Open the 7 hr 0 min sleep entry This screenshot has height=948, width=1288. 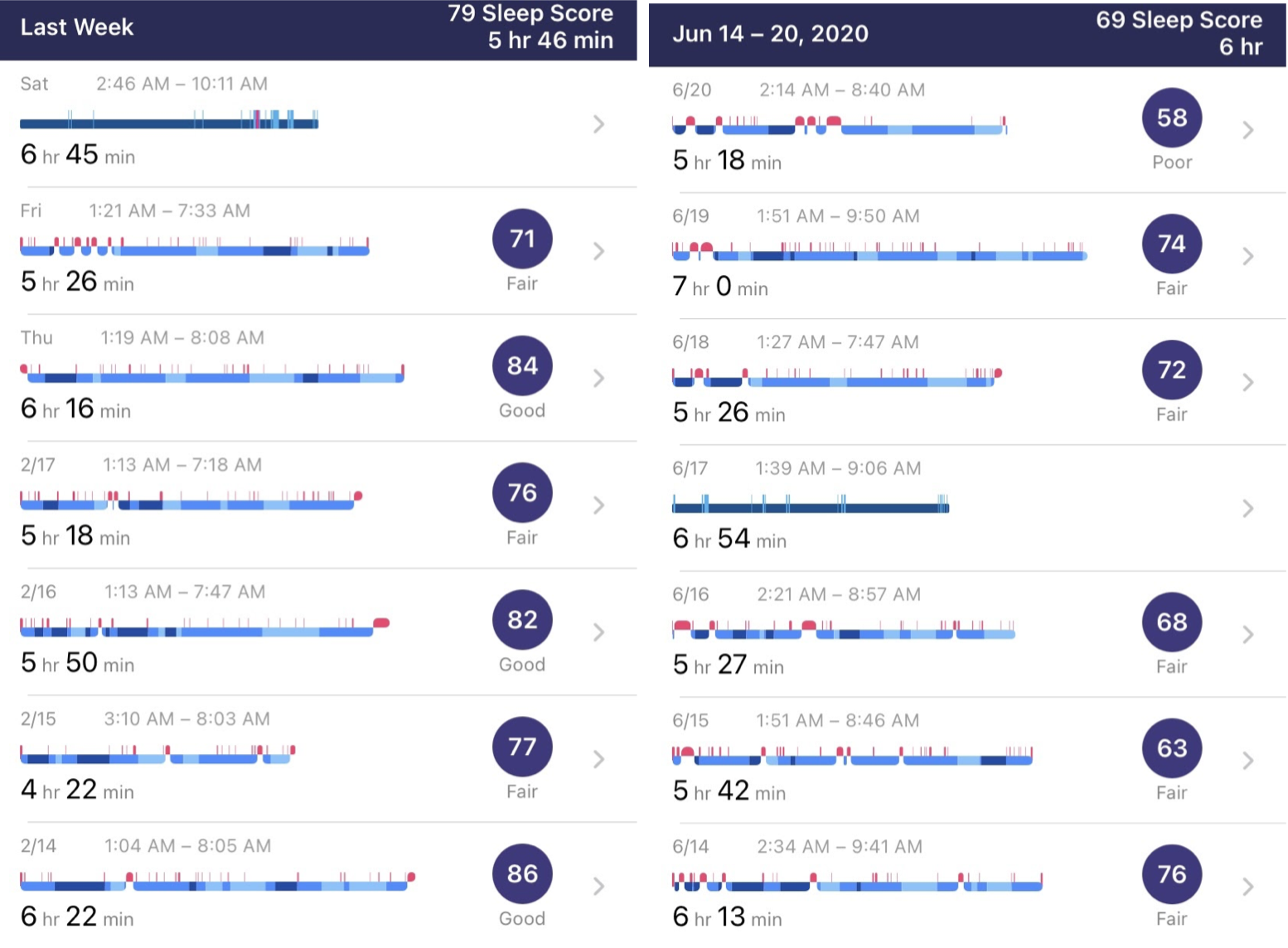pyautogui.click(x=967, y=256)
